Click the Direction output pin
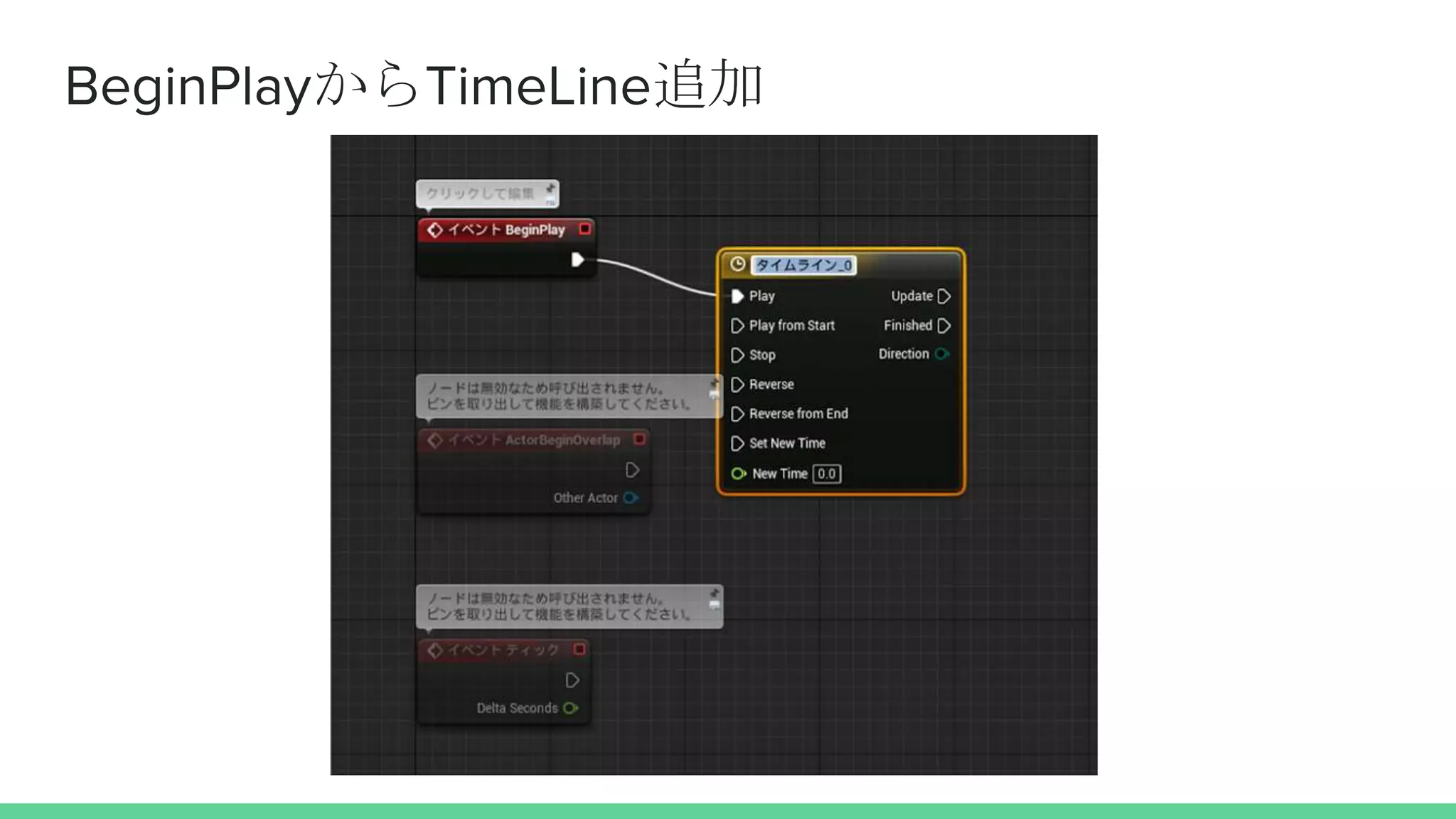1456x819 pixels. [942, 353]
